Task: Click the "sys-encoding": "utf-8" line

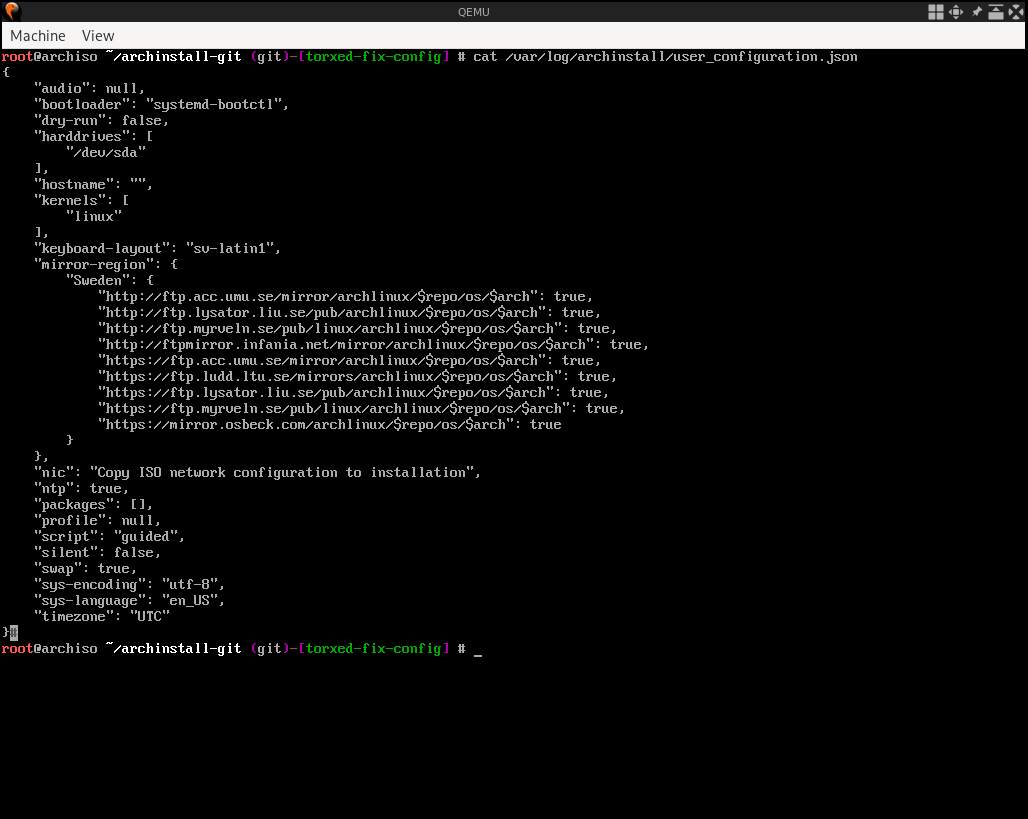Action: (x=129, y=585)
